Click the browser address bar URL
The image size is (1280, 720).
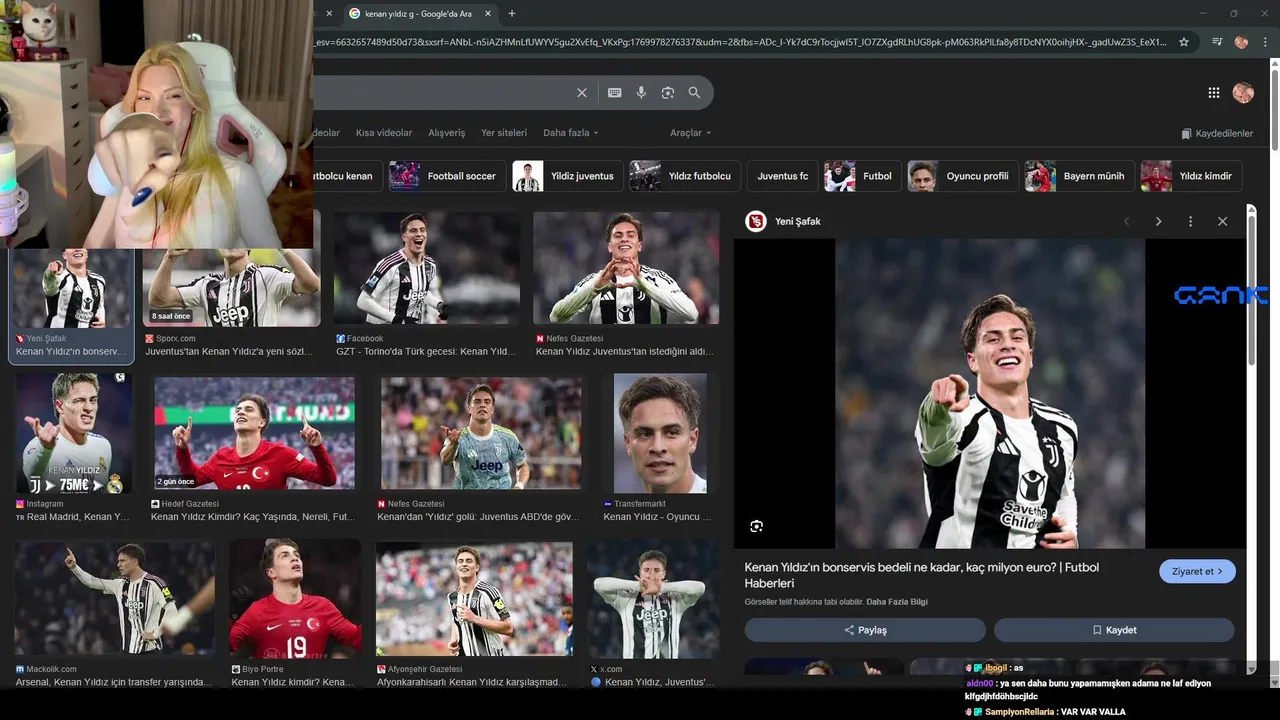pos(740,42)
